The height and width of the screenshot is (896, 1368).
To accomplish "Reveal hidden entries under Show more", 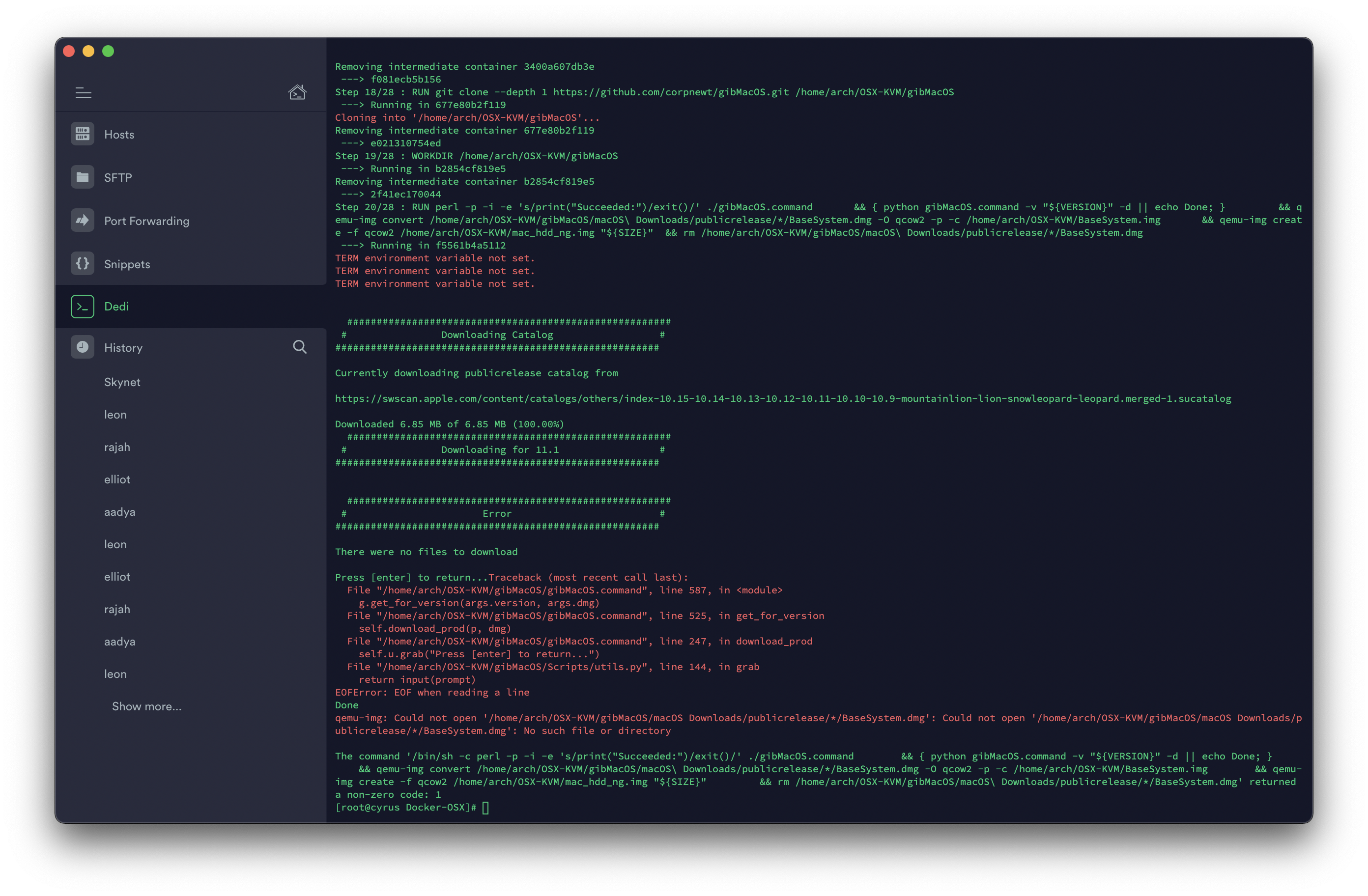I will point(146,706).
